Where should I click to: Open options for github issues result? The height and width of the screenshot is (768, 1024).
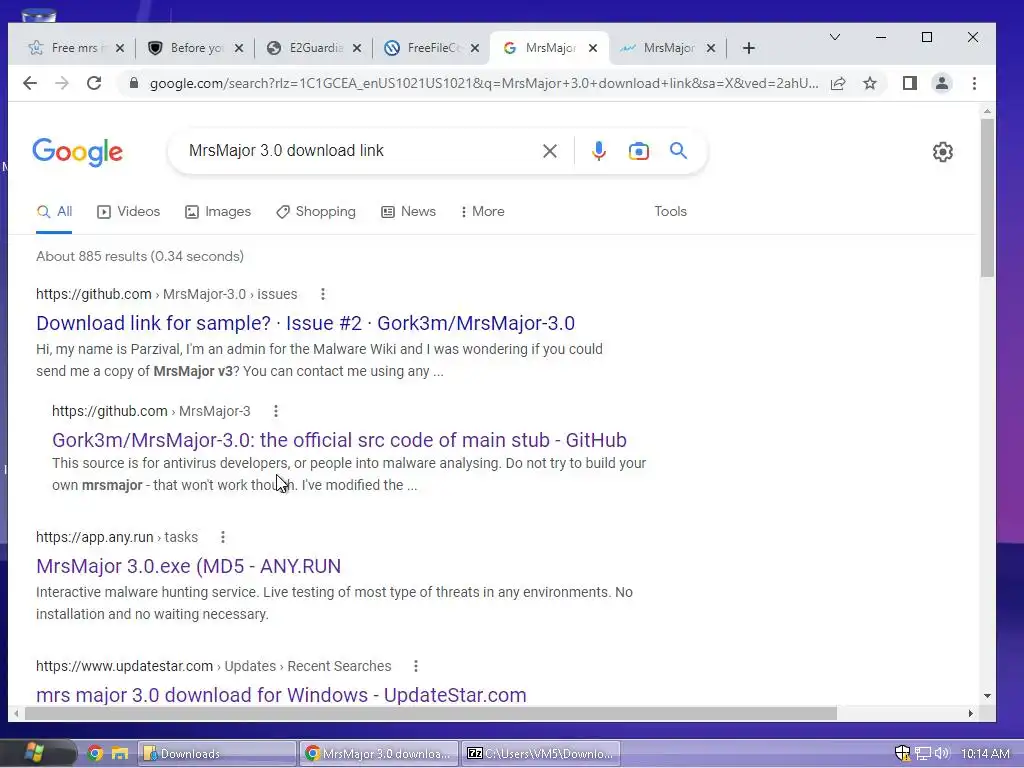click(x=323, y=294)
